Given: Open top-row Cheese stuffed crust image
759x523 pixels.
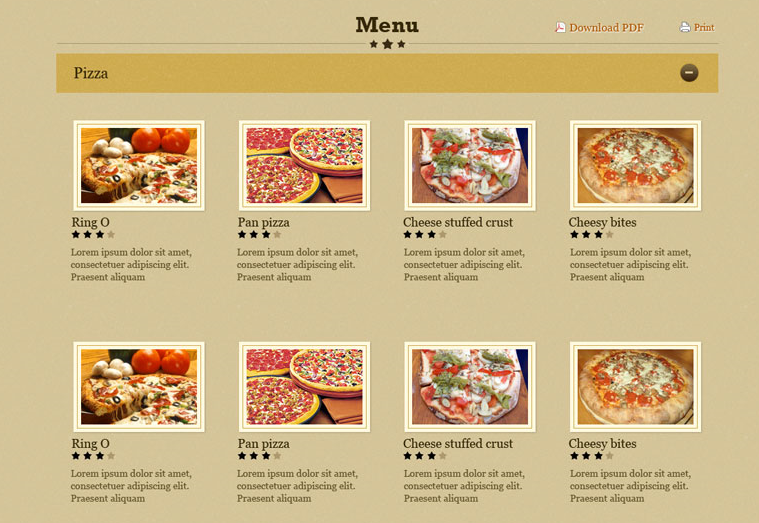Looking at the screenshot, I should point(470,166).
